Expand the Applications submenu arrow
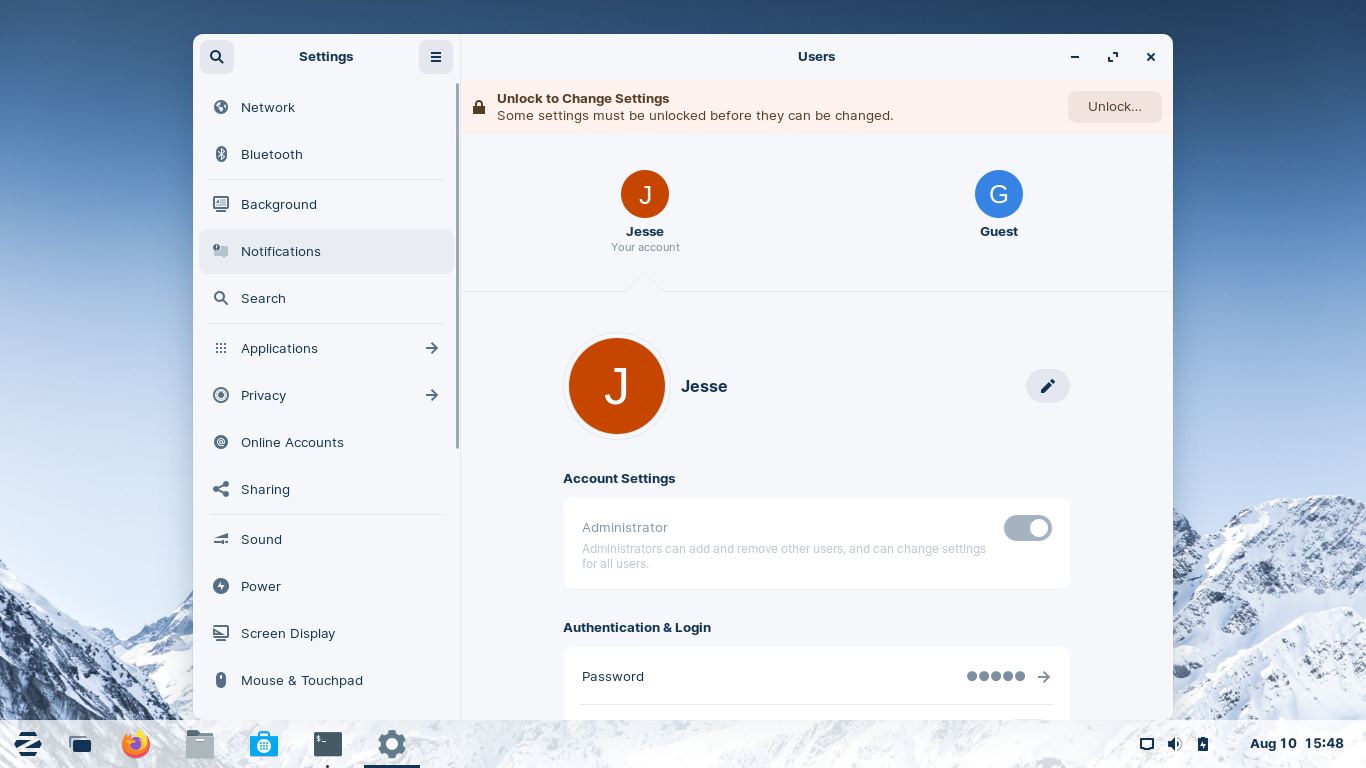The image size is (1366, 768). pos(432,348)
